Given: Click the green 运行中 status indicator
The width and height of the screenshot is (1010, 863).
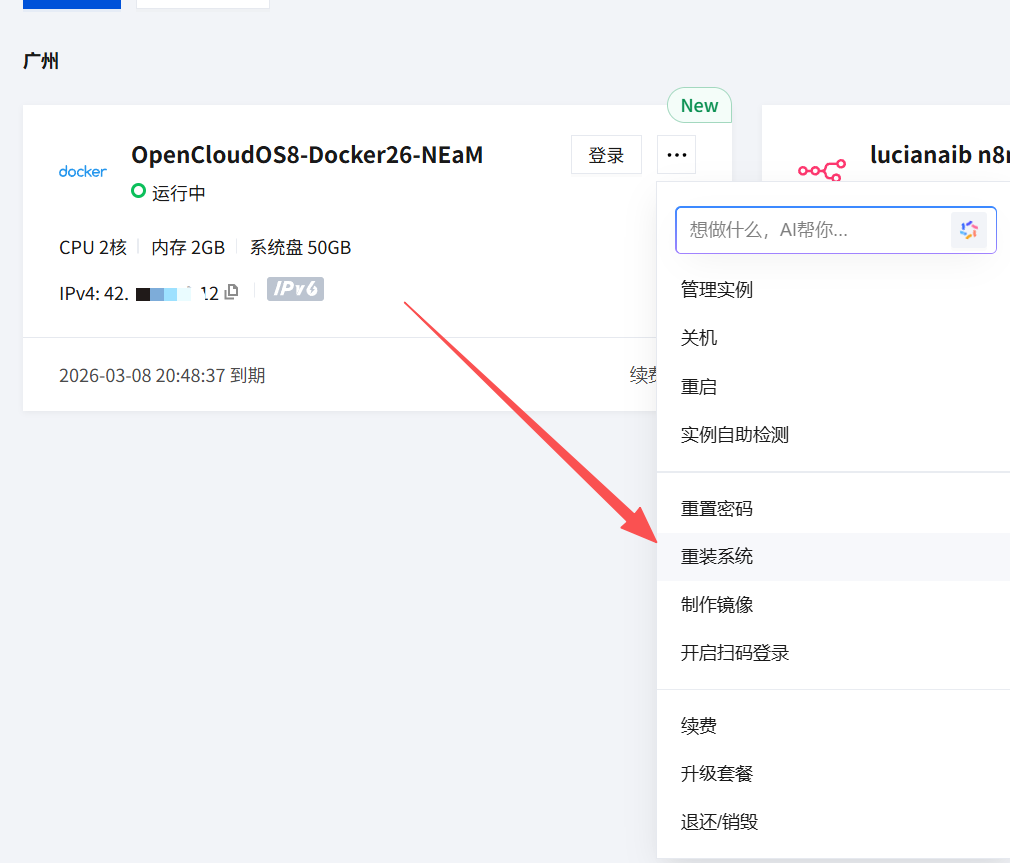Looking at the screenshot, I should 137,191.
